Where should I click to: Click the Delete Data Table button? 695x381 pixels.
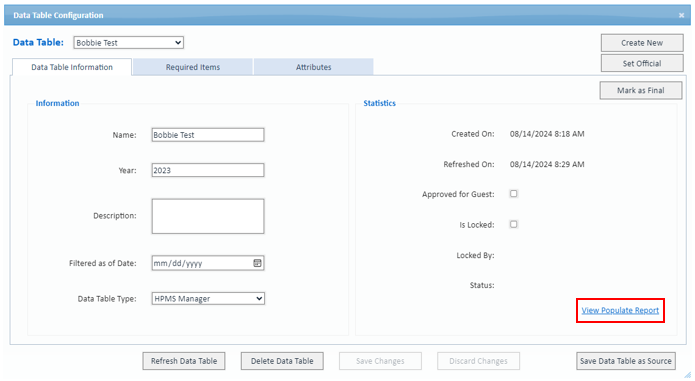282,361
